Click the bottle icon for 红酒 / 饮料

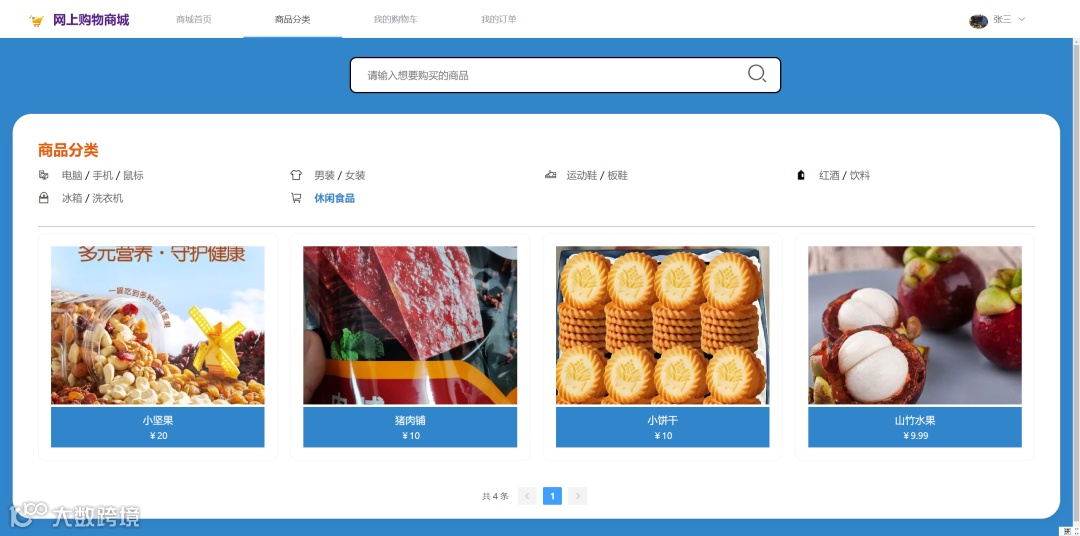click(801, 175)
